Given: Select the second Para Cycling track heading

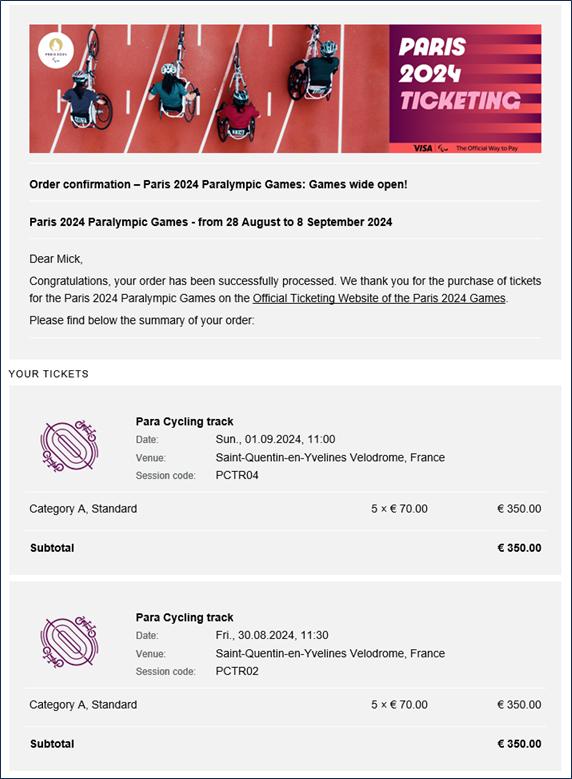Looking at the screenshot, I should point(184,617).
